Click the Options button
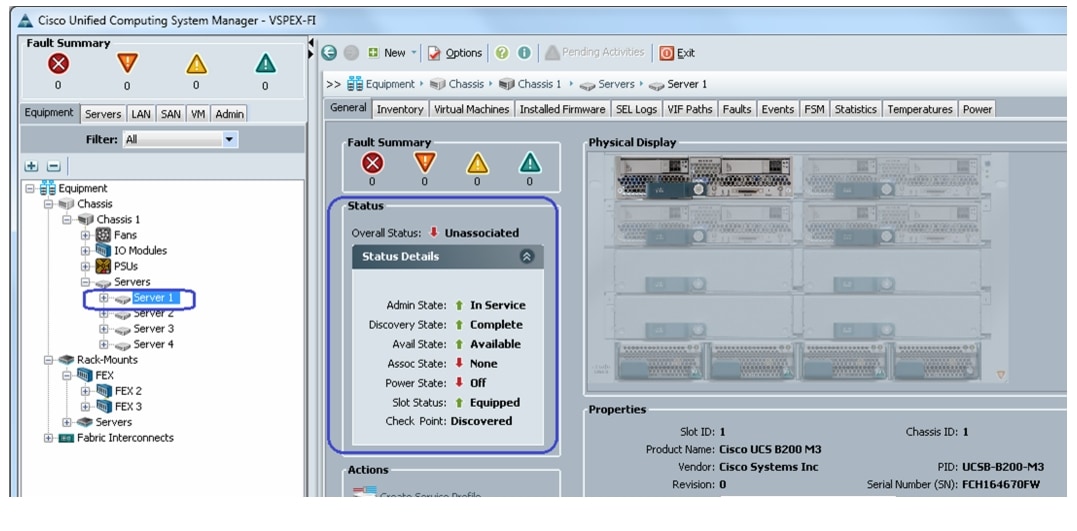The image size is (1077, 531). coord(456,53)
